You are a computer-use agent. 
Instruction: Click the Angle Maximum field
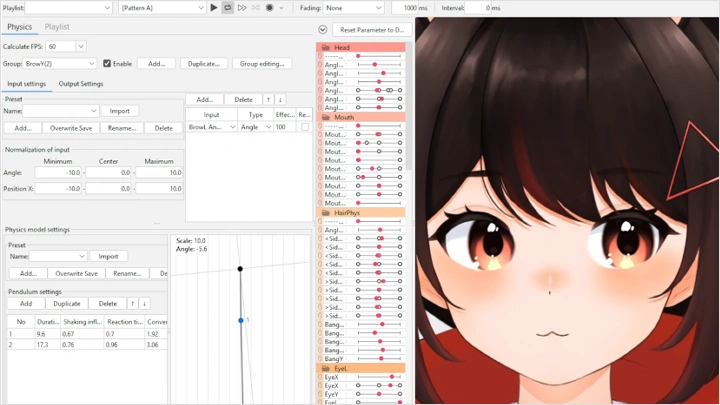pyautogui.click(x=159, y=173)
